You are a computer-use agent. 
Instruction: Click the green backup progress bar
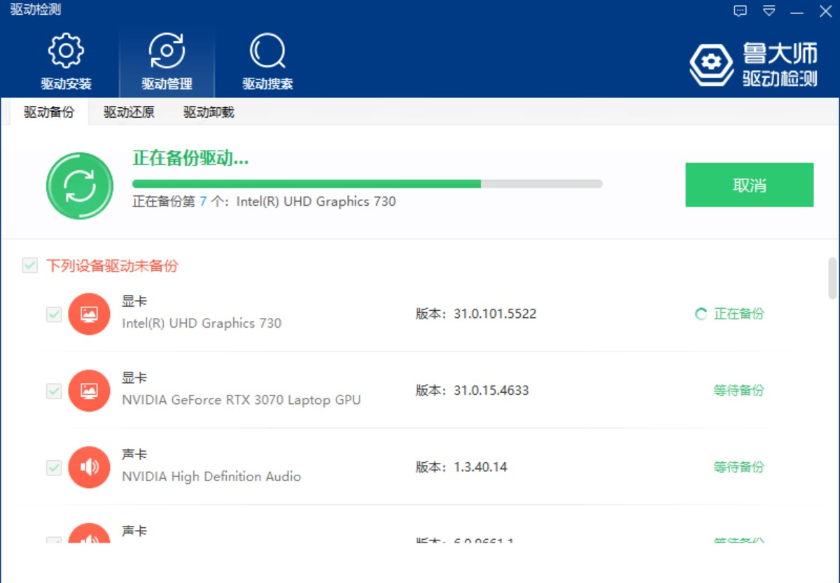pos(366,184)
